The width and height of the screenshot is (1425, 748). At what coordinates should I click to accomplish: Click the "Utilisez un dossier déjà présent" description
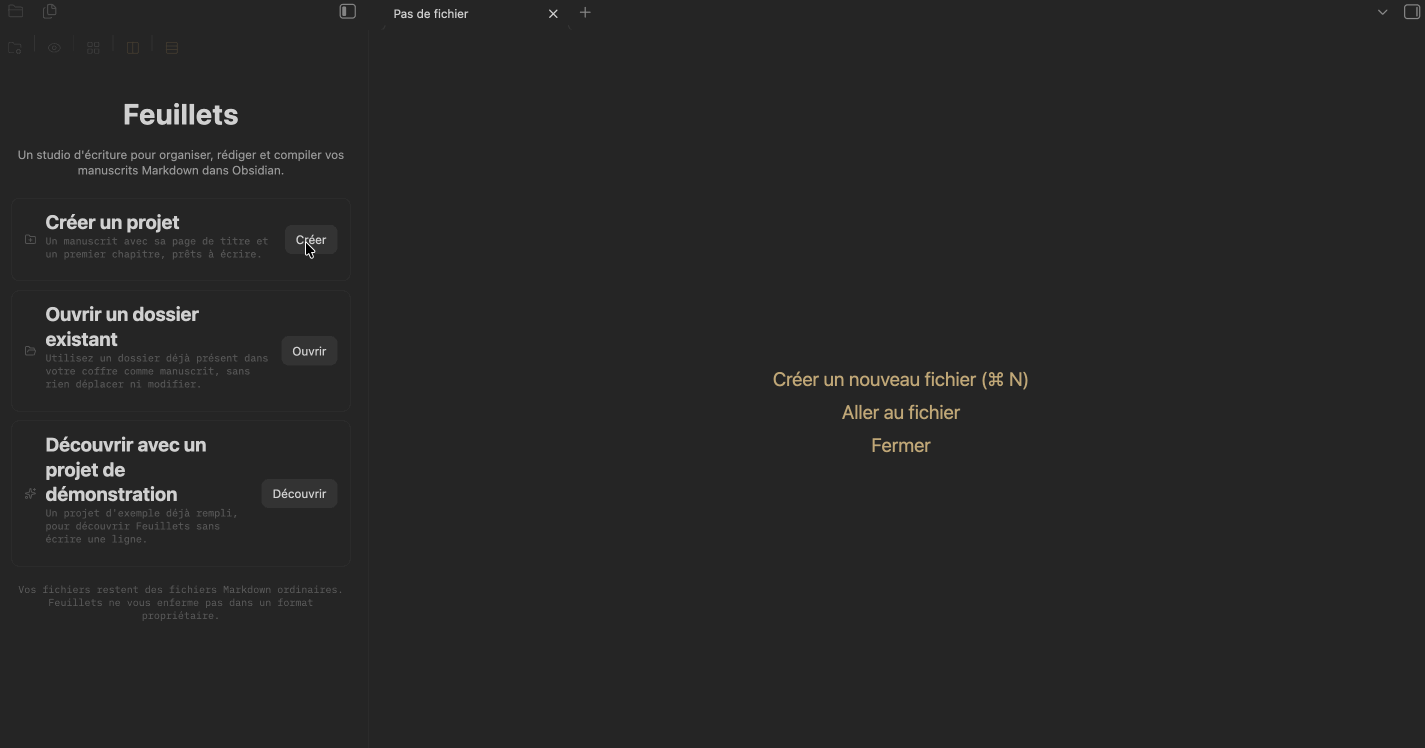(157, 371)
